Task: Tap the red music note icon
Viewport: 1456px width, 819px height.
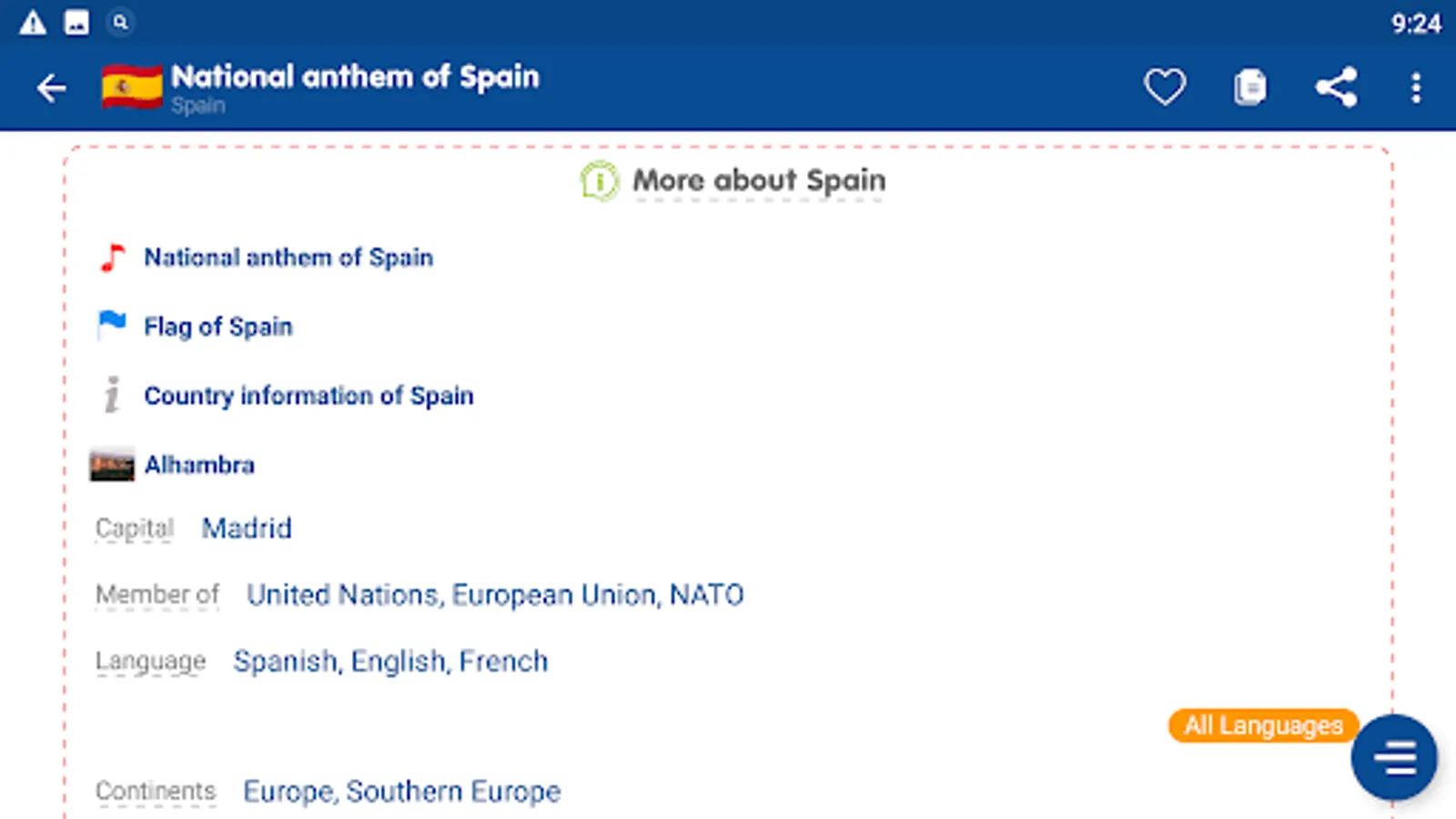Action: click(x=112, y=258)
